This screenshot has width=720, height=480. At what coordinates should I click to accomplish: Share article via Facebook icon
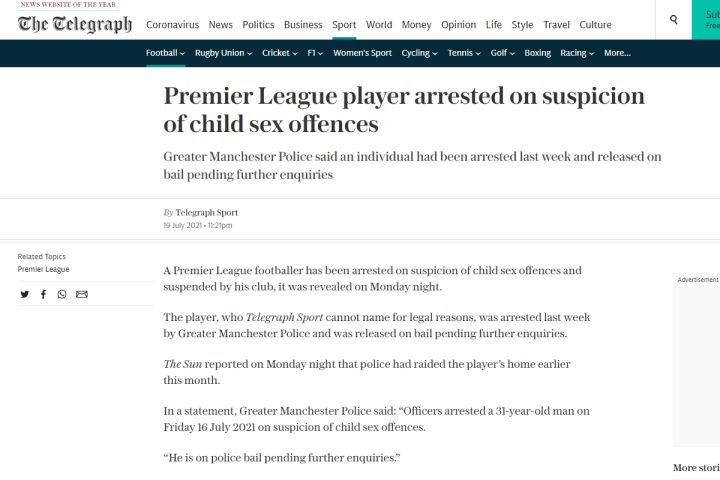click(43, 294)
